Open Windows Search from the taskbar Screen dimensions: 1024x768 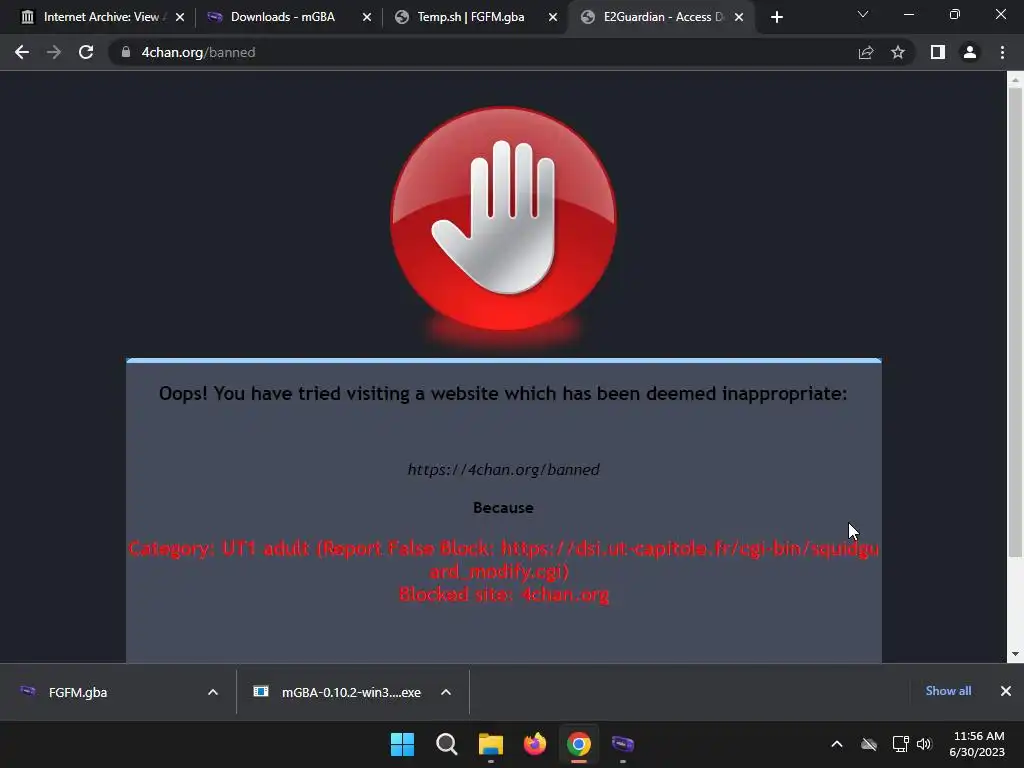click(x=447, y=744)
